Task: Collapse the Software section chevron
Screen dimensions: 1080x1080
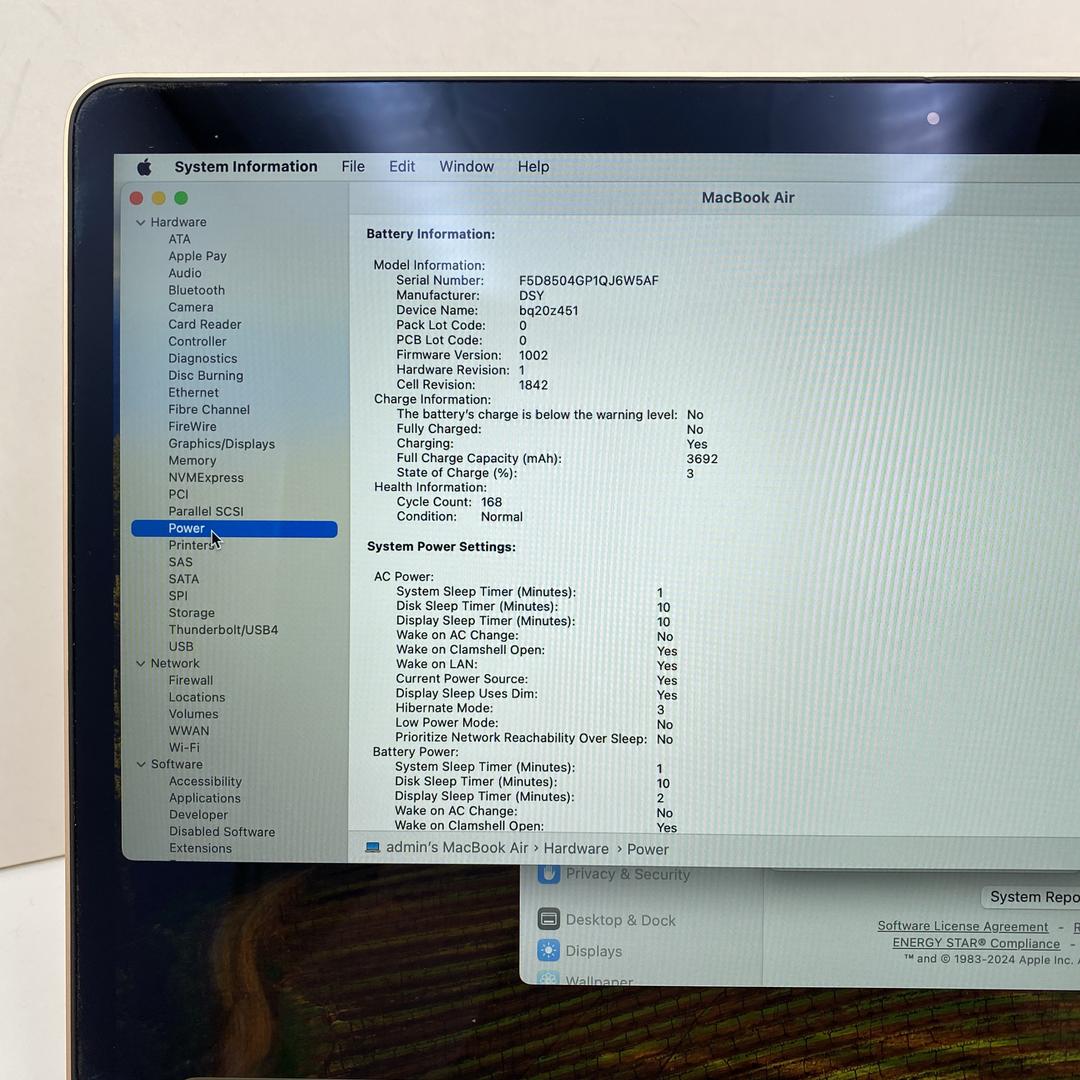Action: (141, 765)
